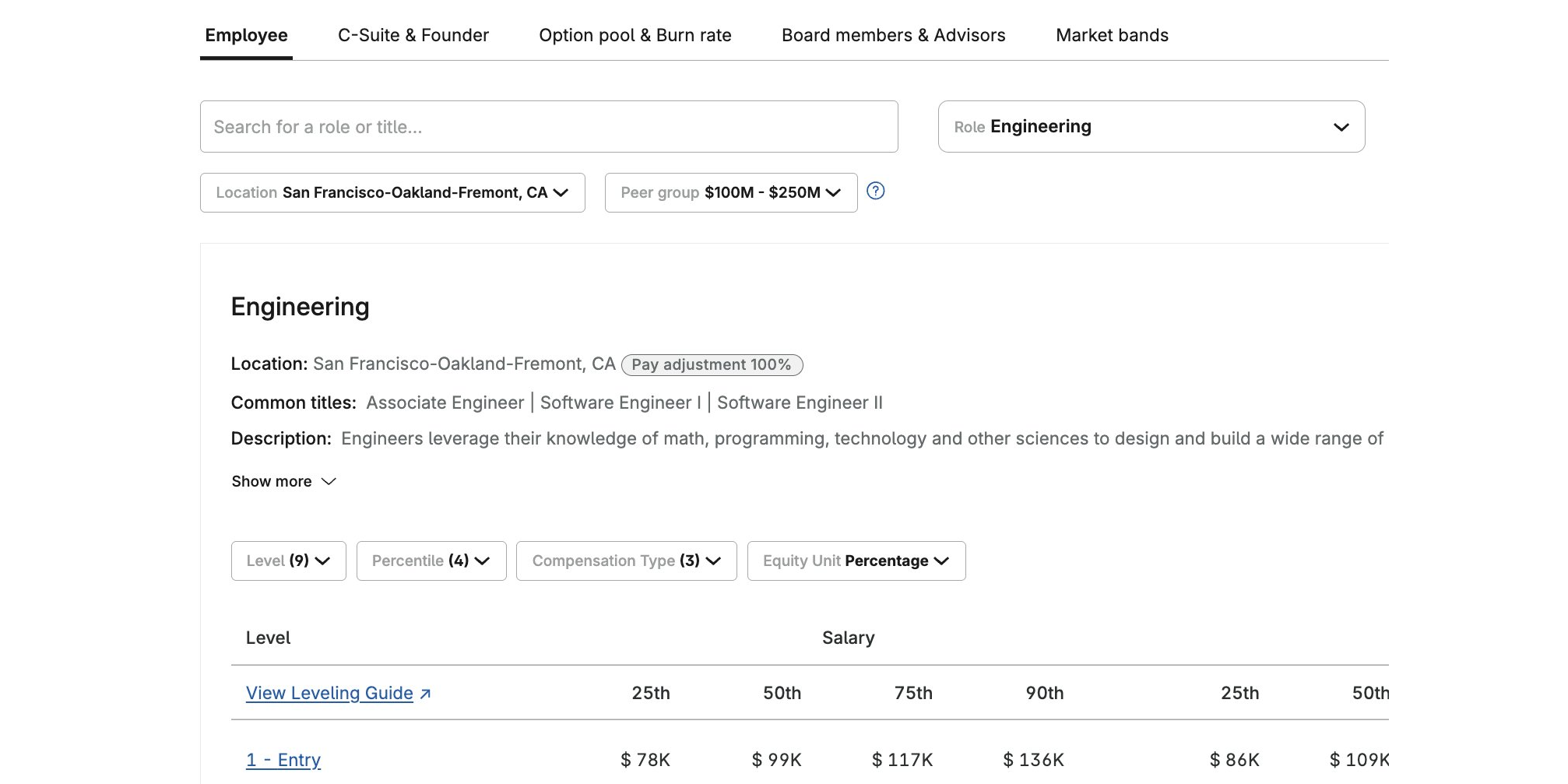Screen dimensions: 1568x784
Task: Click the Engineering section heading
Action: tap(300, 306)
